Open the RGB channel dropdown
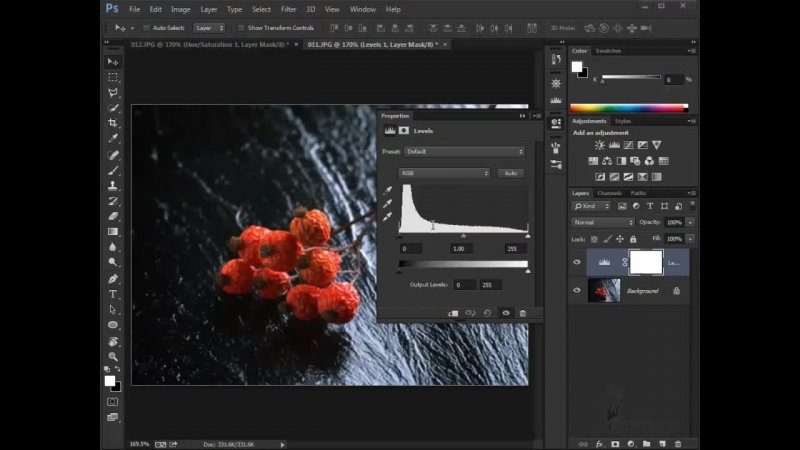This screenshot has width=800, height=450. tap(444, 173)
